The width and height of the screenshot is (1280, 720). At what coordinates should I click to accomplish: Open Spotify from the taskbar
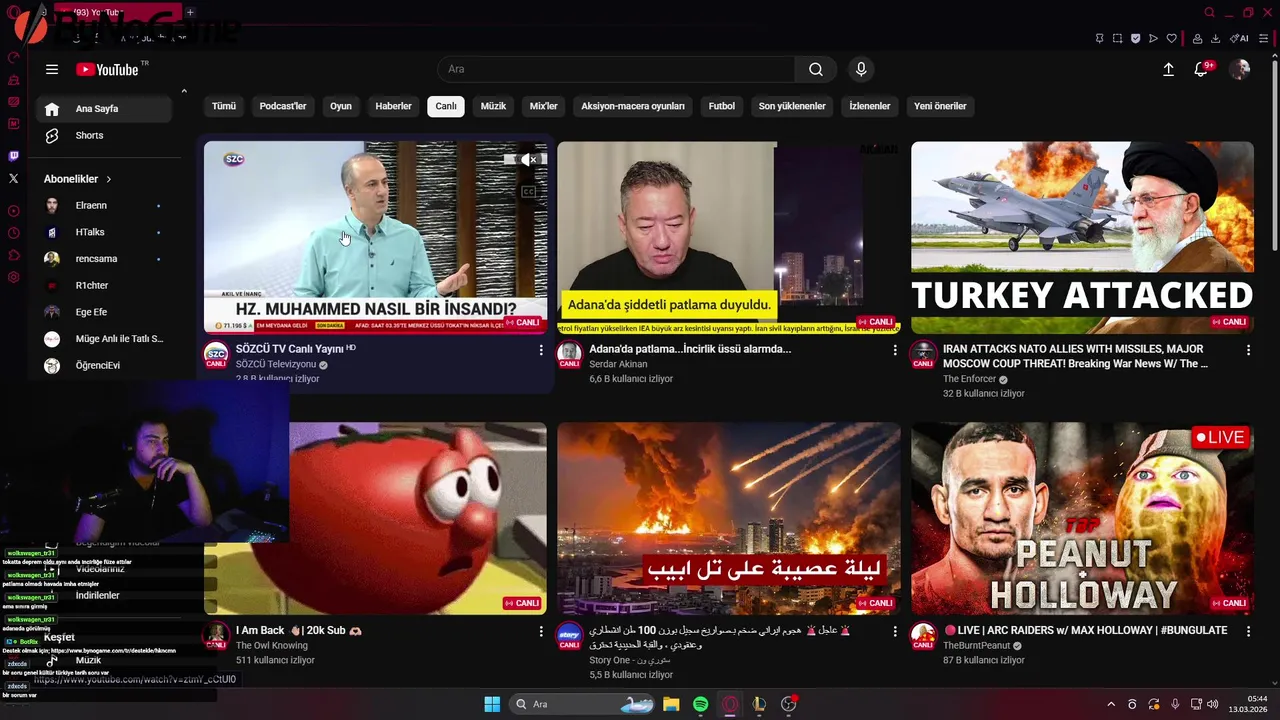tap(700, 704)
